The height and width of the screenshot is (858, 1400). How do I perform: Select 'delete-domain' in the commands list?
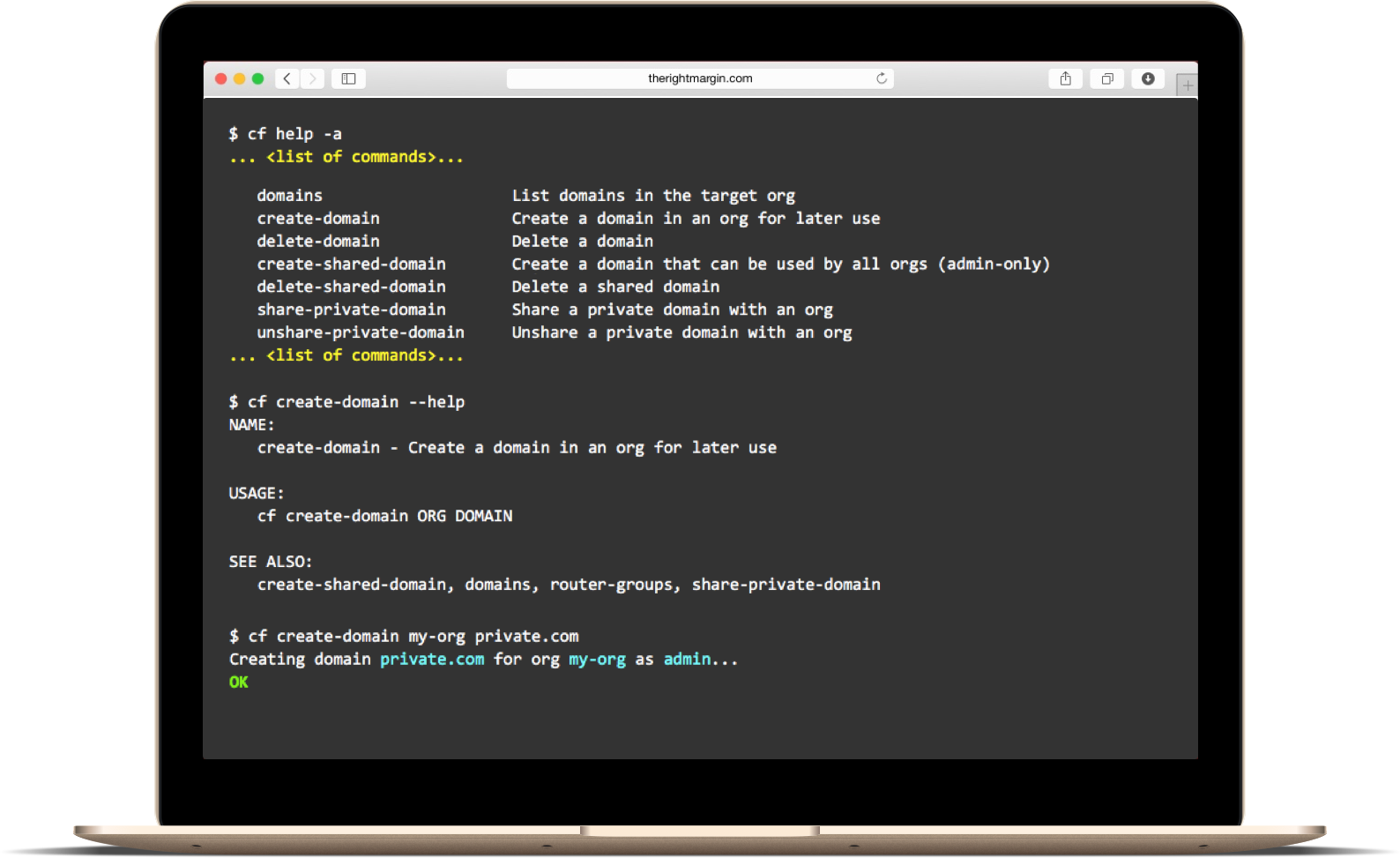pyautogui.click(x=318, y=242)
